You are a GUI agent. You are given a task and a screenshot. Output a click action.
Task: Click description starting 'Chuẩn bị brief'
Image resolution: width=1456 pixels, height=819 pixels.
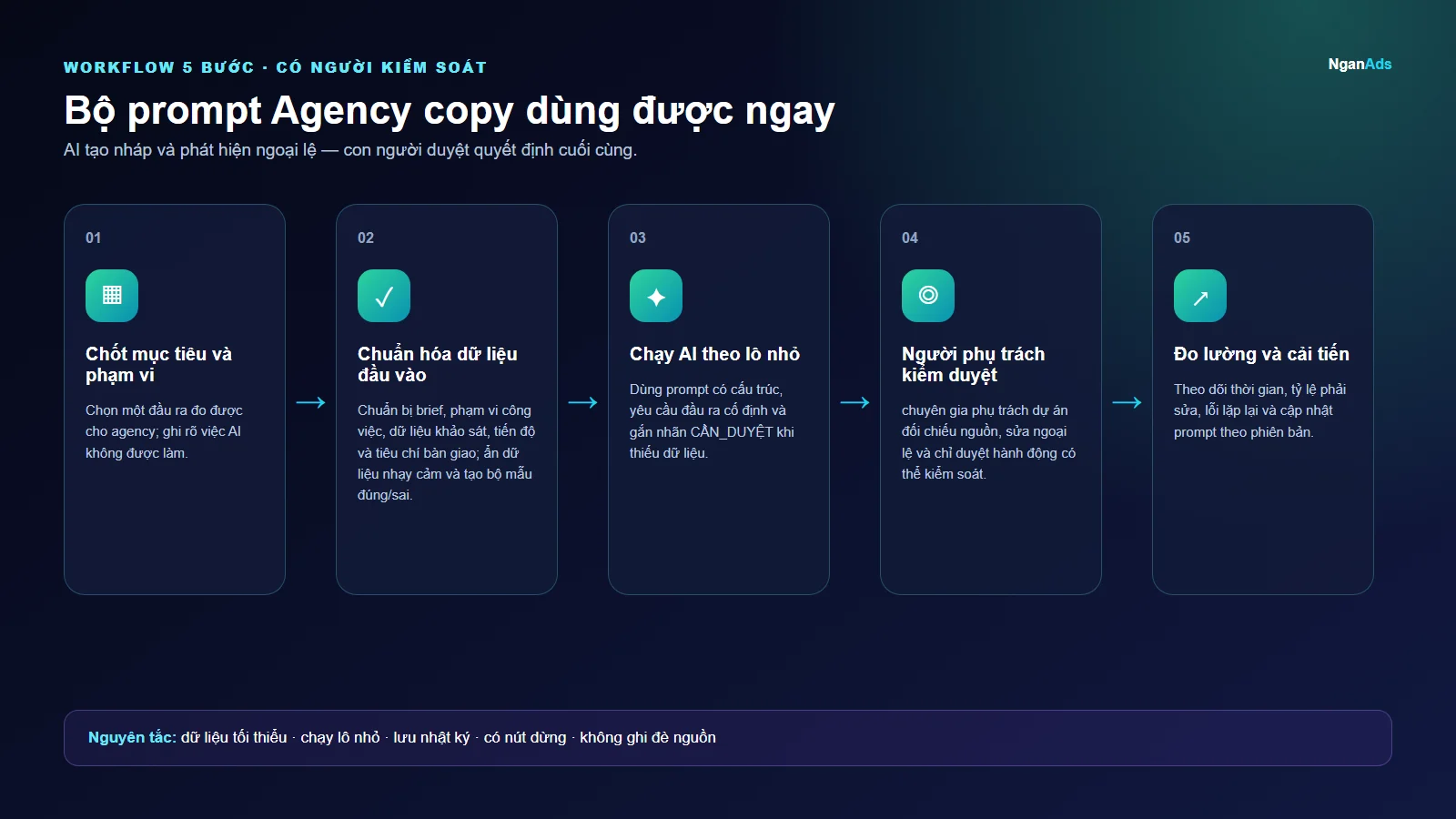click(x=447, y=452)
